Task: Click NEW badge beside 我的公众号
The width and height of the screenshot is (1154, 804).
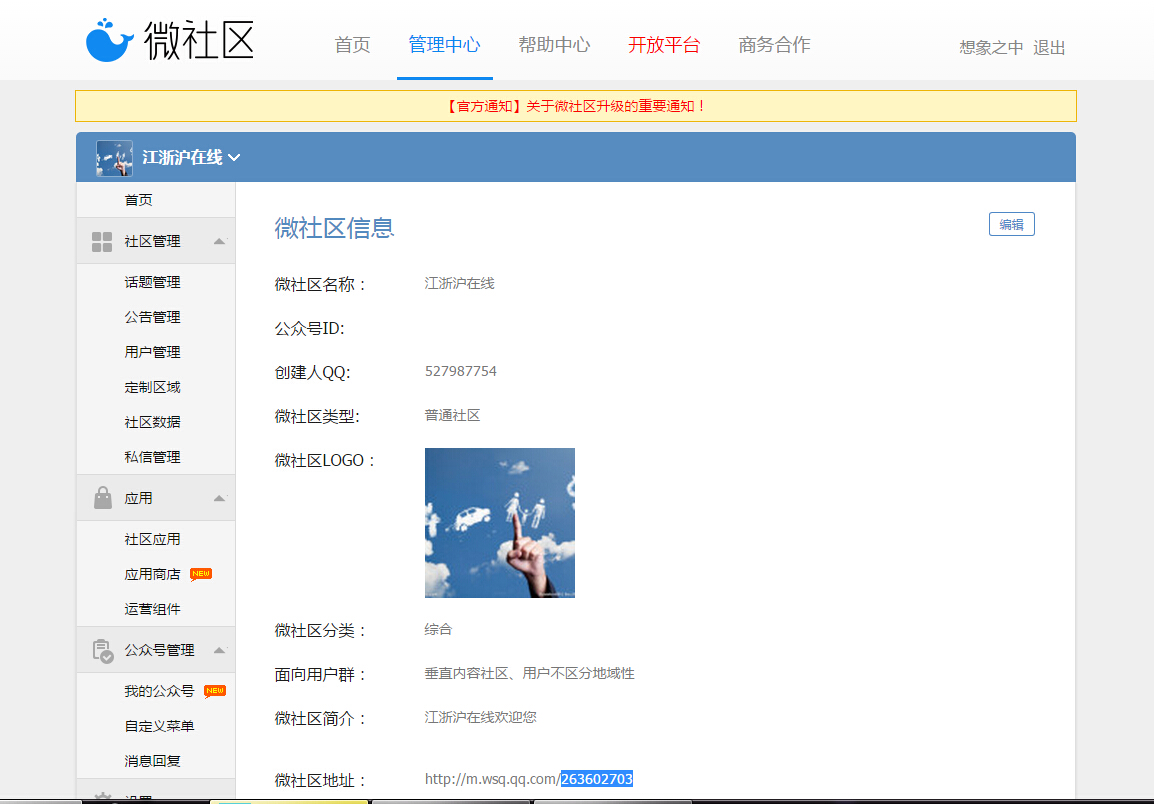Action: click(215, 691)
